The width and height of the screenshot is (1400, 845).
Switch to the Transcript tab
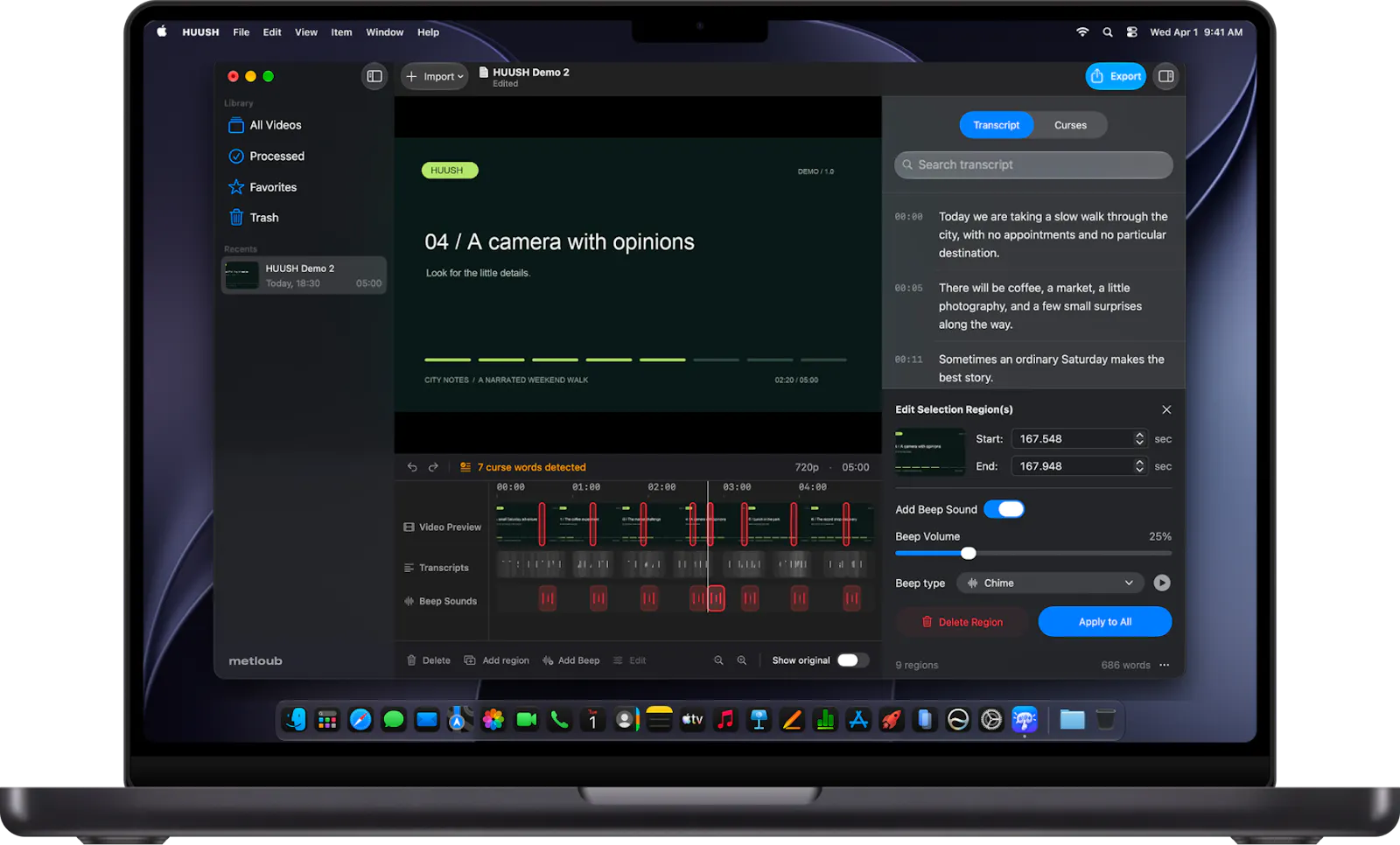pos(996,125)
